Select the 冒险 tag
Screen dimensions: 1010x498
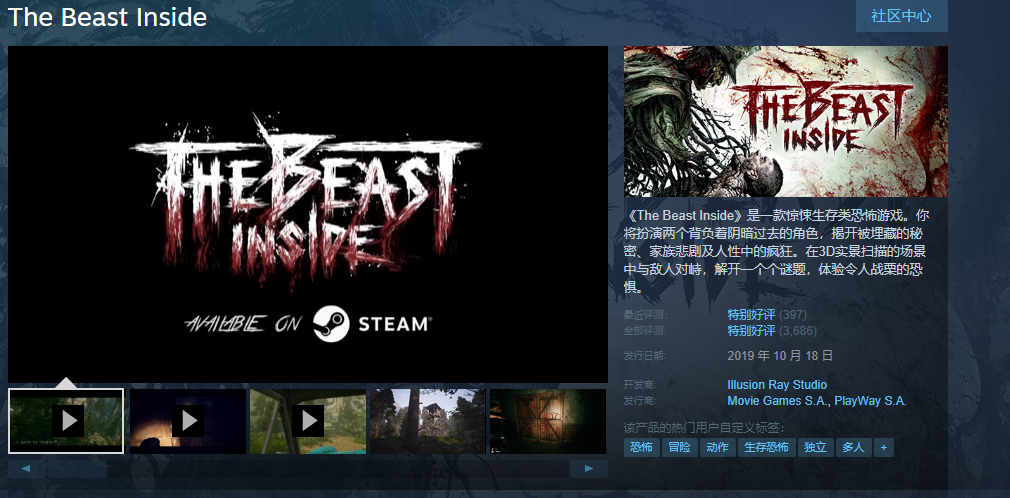click(x=680, y=447)
